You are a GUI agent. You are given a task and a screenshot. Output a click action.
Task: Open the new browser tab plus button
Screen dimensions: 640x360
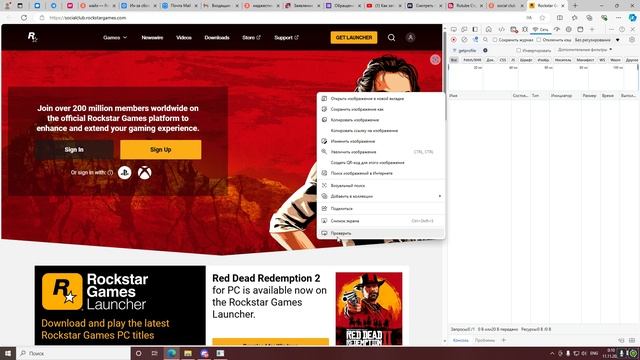[x=575, y=6]
